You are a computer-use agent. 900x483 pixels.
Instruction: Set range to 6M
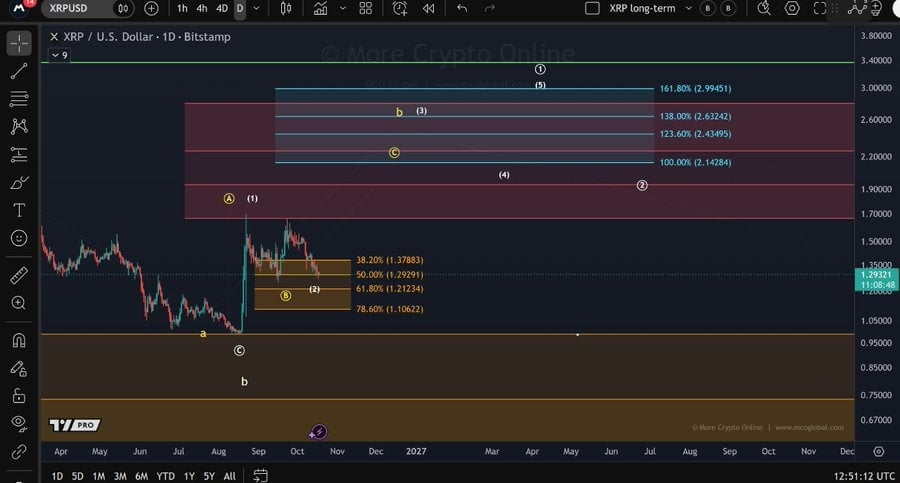click(x=142, y=476)
